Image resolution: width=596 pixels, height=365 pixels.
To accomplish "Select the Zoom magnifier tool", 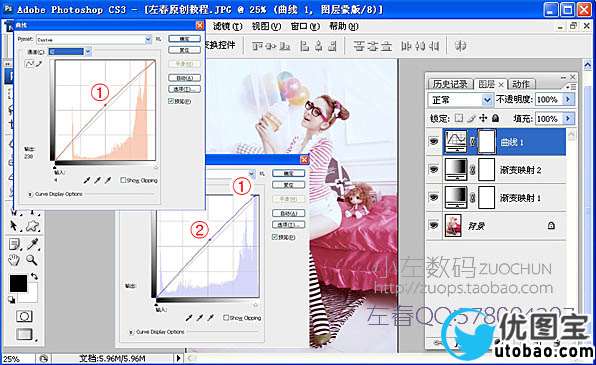I will (32, 260).
